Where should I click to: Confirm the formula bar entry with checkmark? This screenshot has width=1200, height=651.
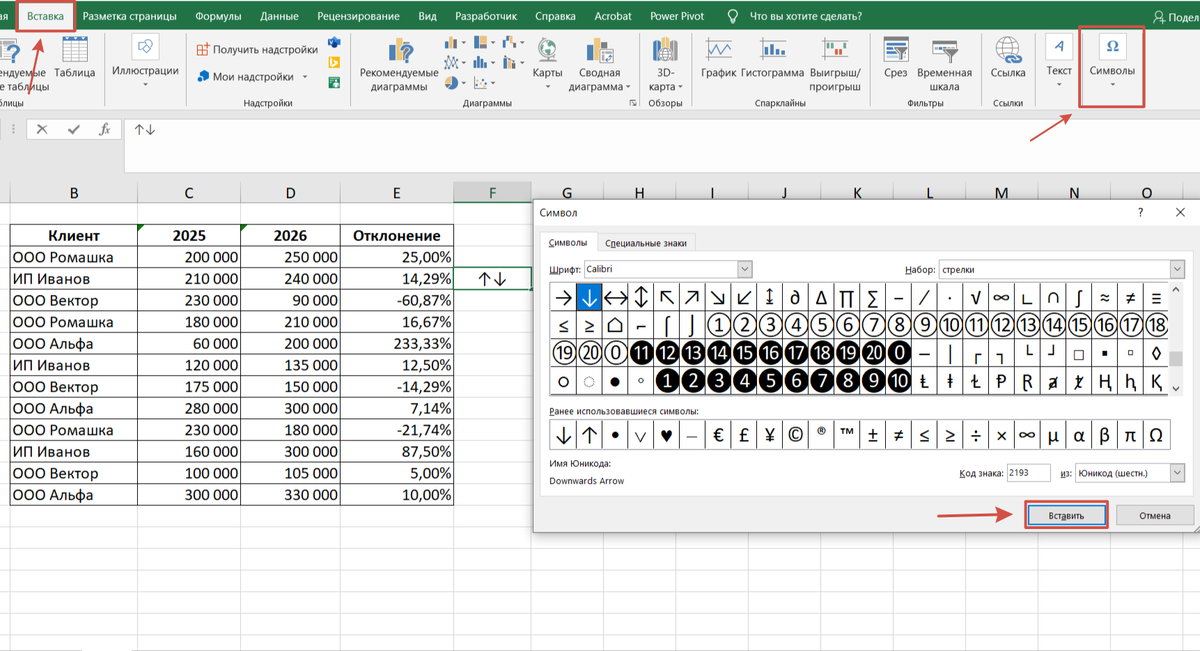pos(73,129)
